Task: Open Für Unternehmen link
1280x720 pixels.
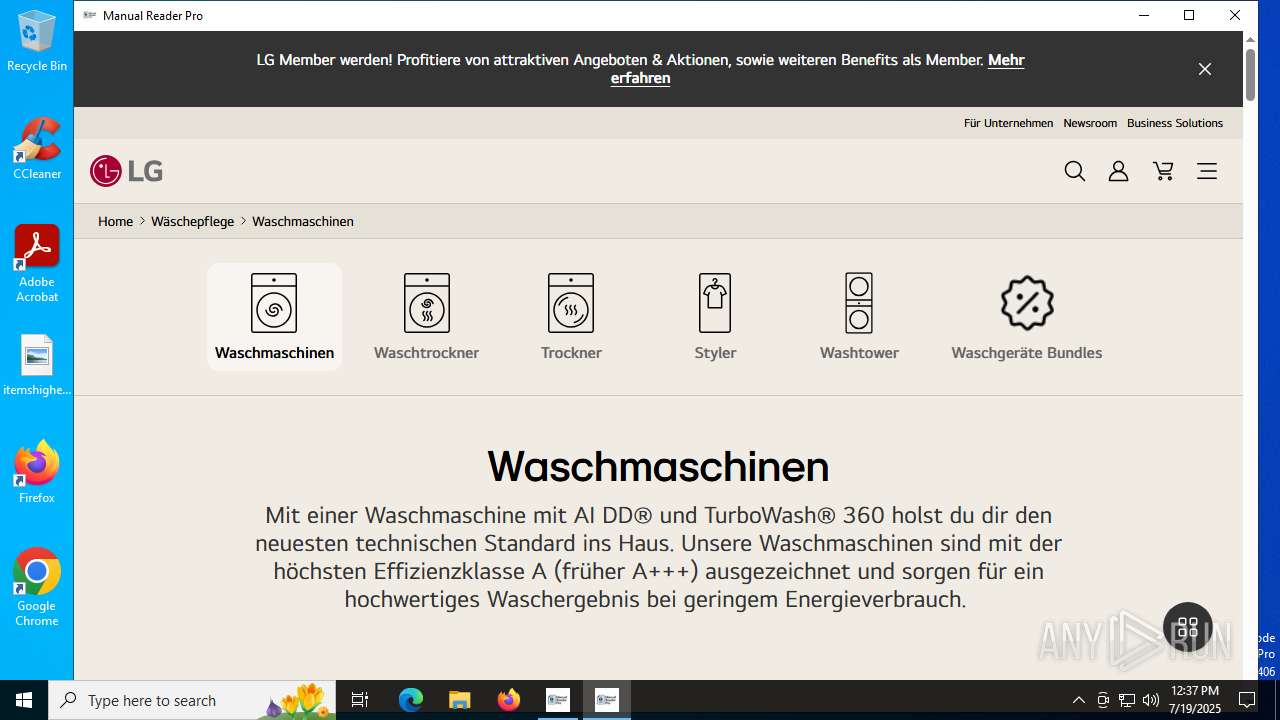Action: click(1008, 123)
